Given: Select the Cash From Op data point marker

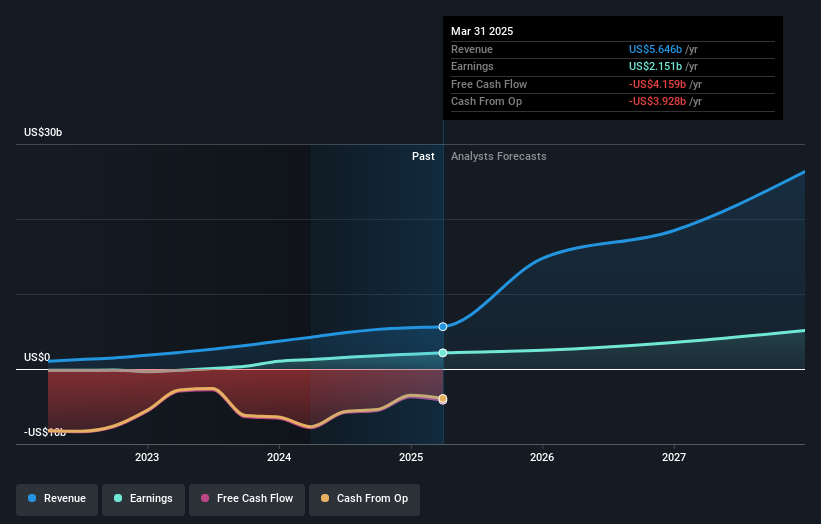Looking at the screenshot, I should coord(443,399).
